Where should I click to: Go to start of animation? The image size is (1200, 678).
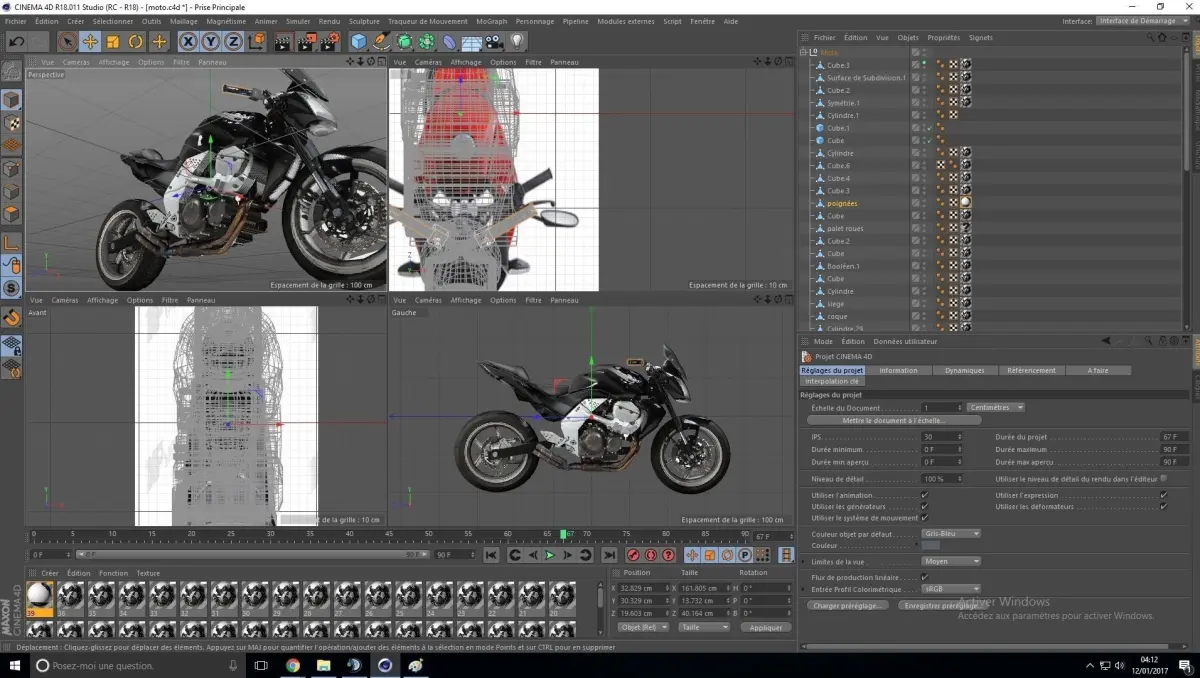point(491,555)
